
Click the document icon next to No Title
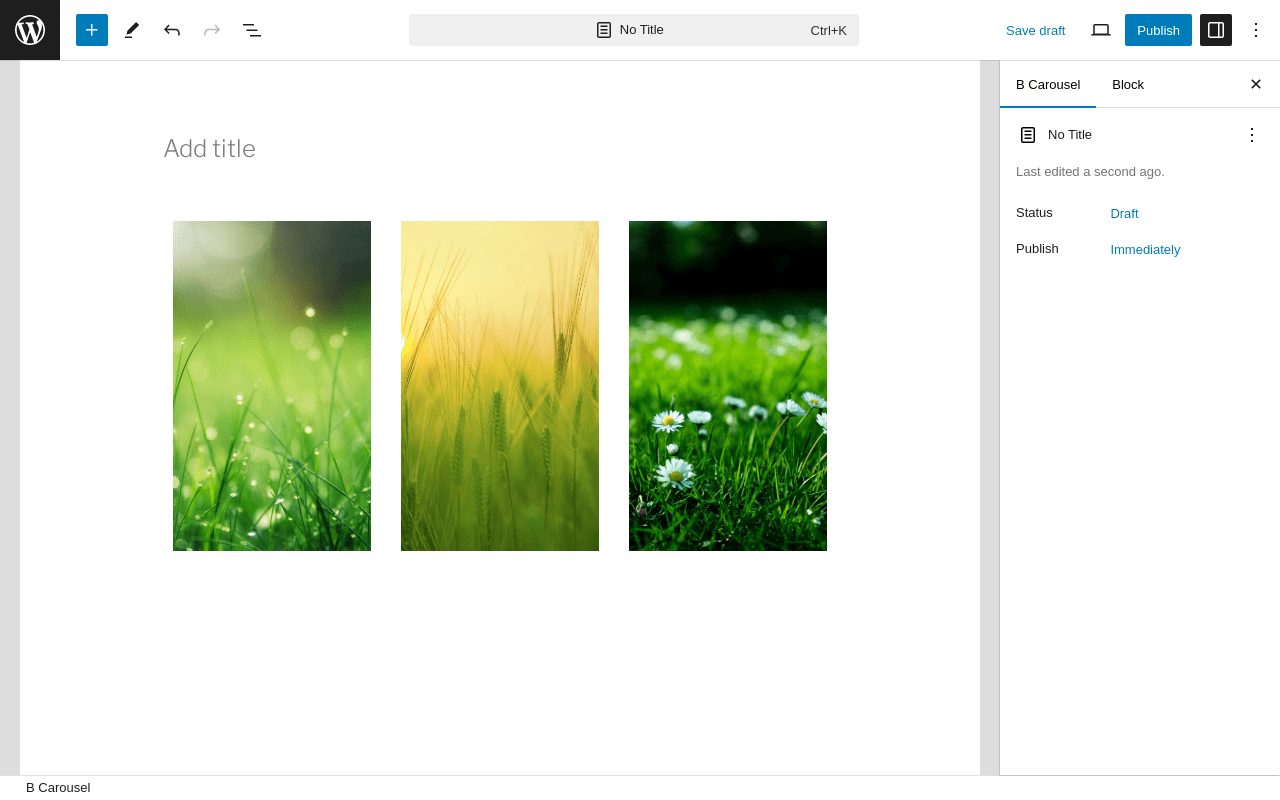(x=1028, y=135)
